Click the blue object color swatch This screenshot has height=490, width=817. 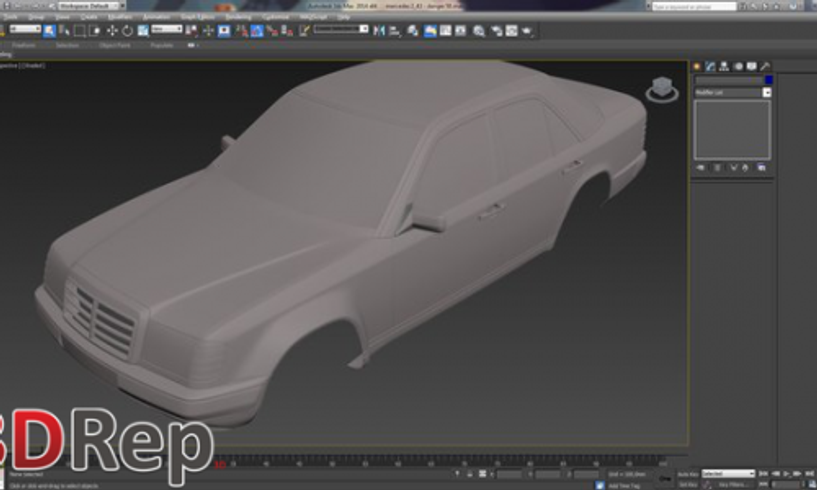click(x=768, y=80)
